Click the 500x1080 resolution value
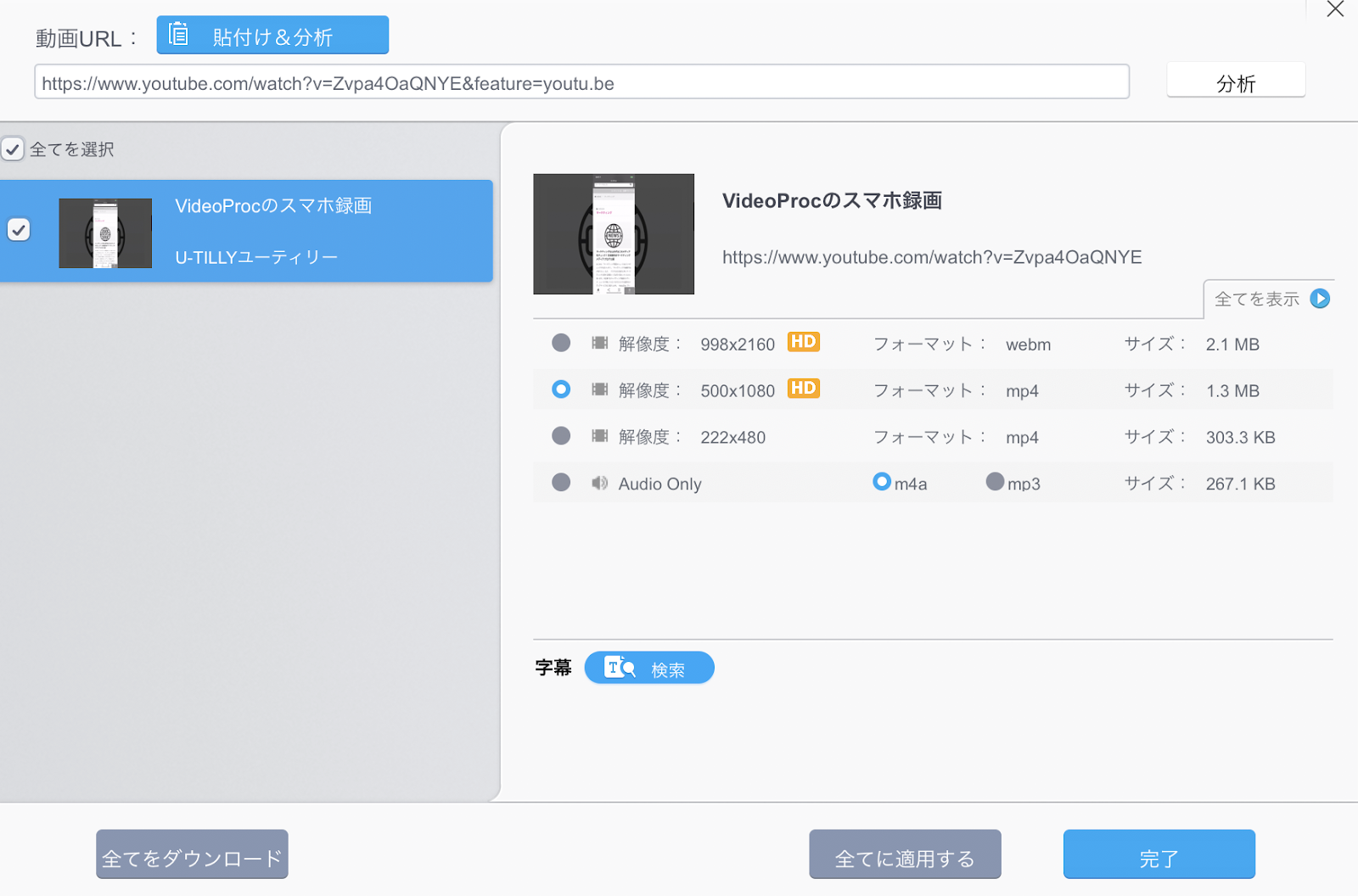 tap(738, 391)
